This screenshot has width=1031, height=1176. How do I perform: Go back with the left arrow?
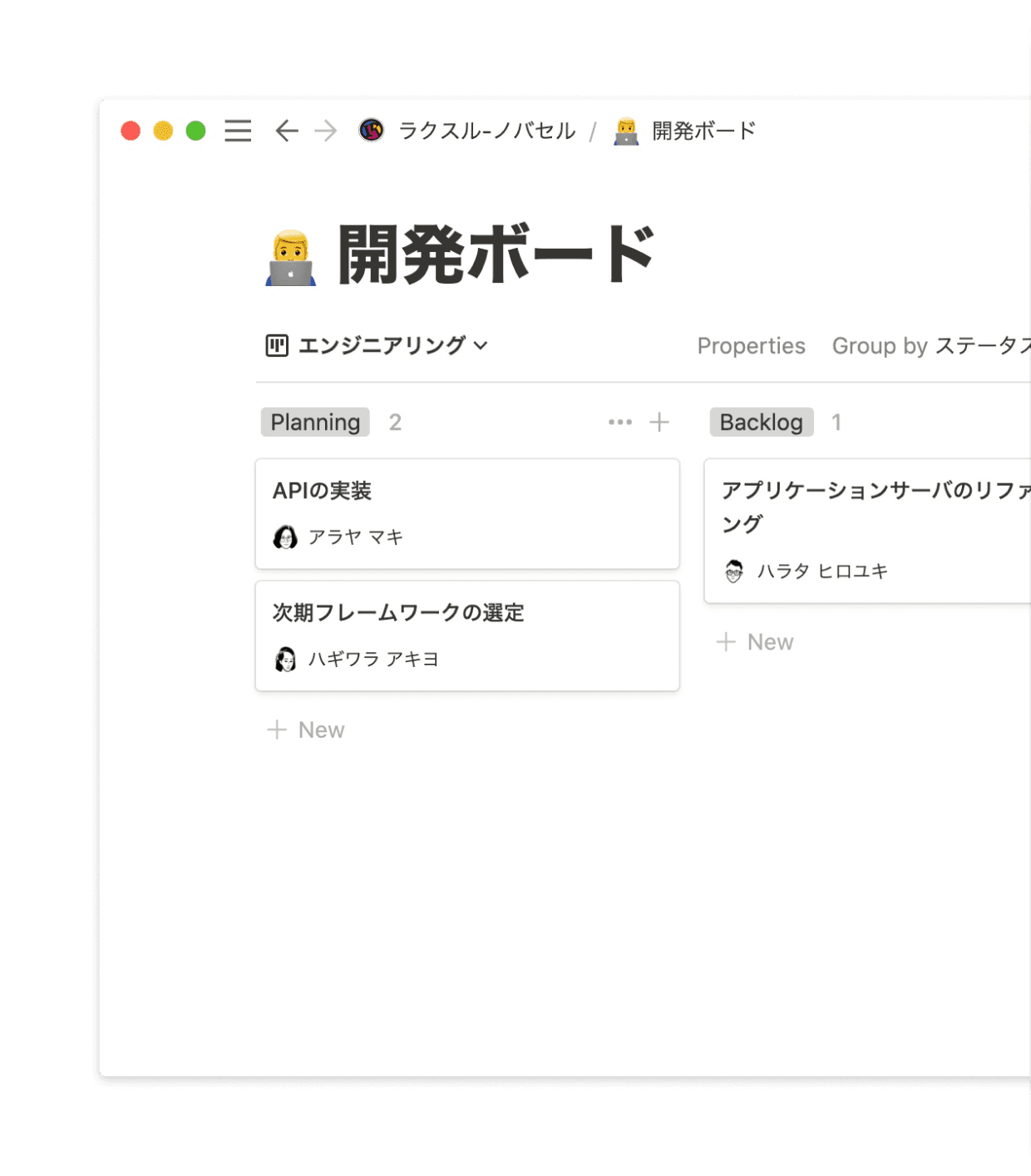[x=286, y=131]
